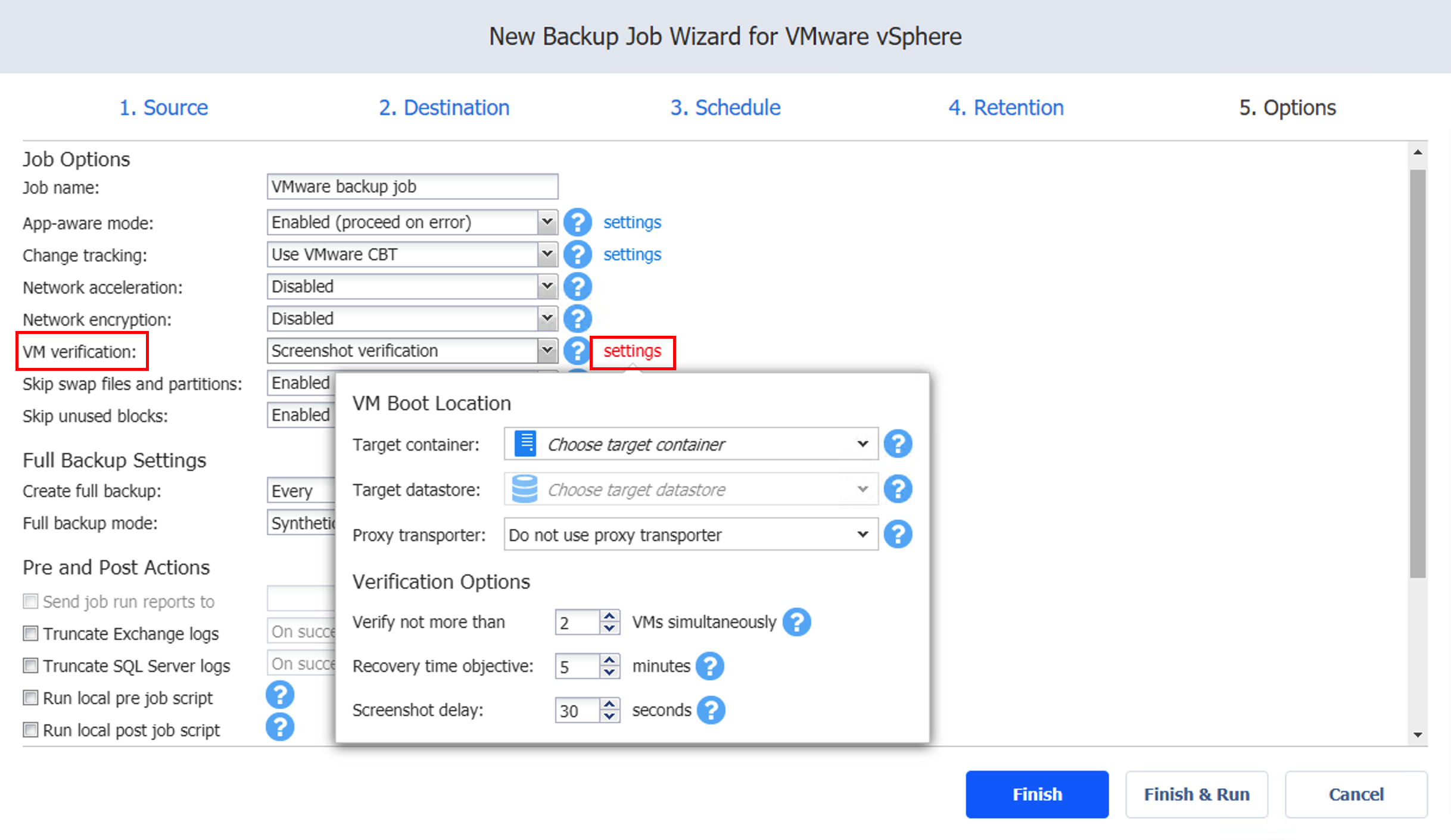
Task: Open help for Recovery time objective
Action: pyautogui.click(x=709, y=666)
